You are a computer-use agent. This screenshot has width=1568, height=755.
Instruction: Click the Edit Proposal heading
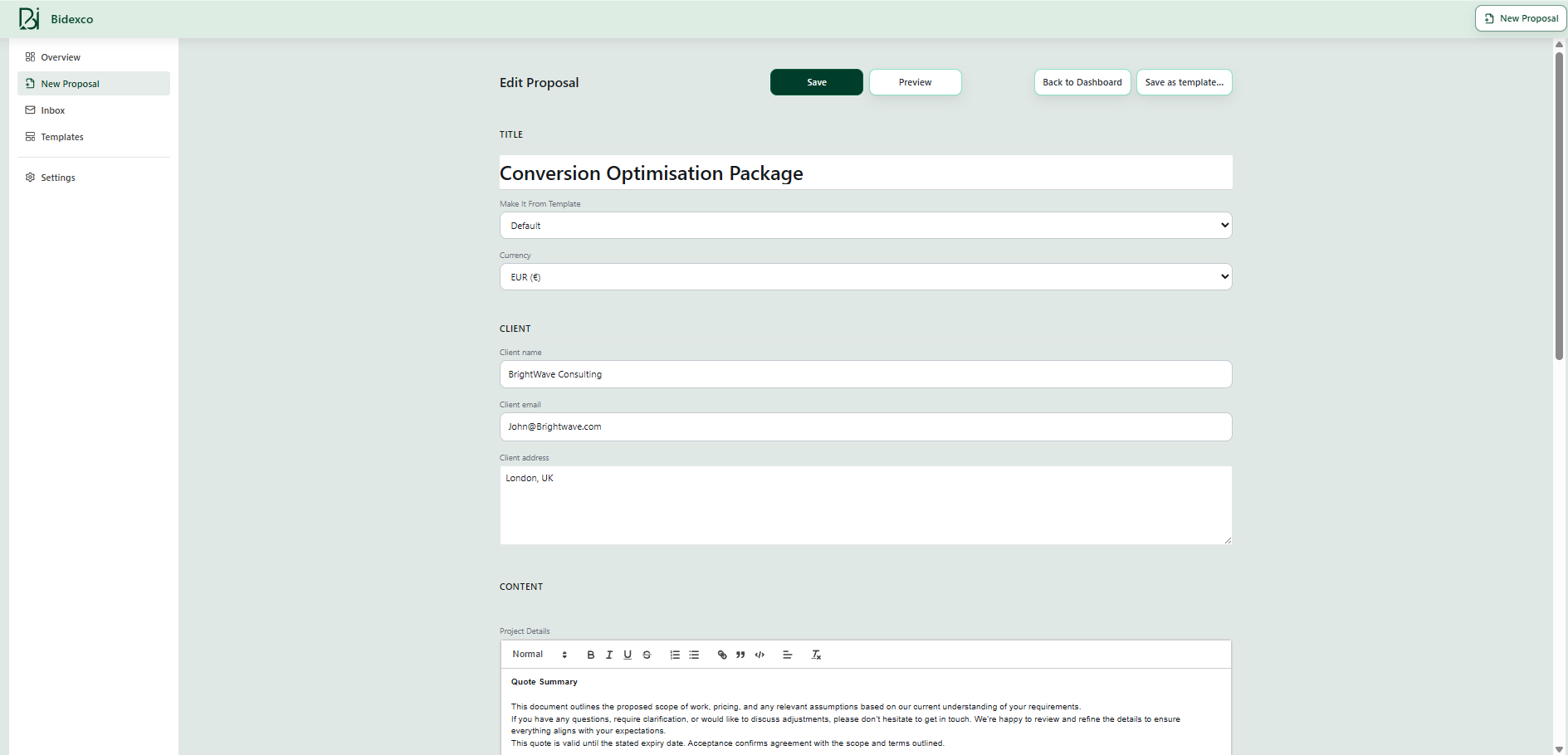540,82
